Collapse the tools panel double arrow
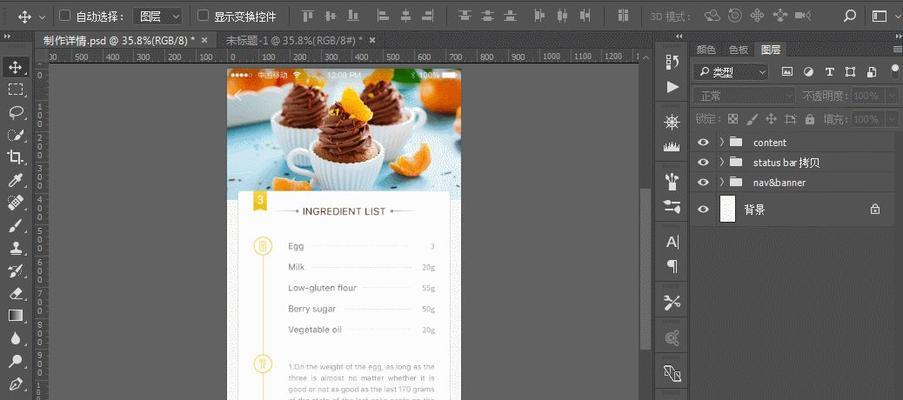Screen dimensions: 903x400 point(7,36)
